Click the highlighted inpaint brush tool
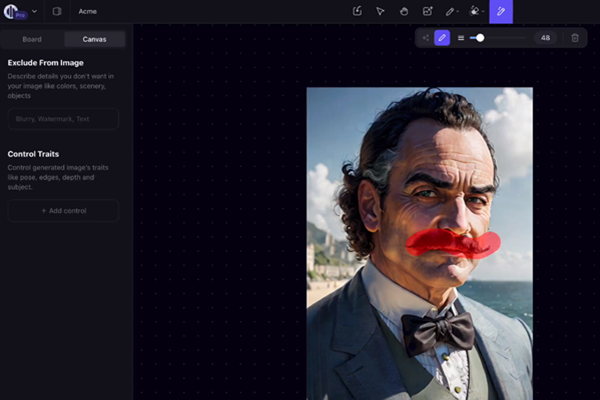Screen dimensions: 600x400 [x=501, y=11]
